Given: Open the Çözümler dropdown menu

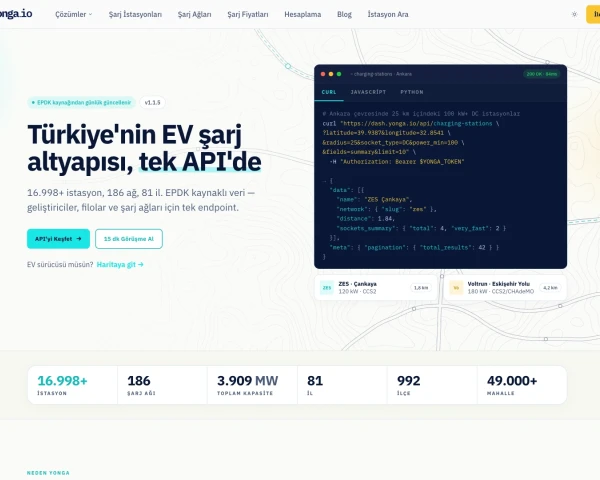Looking at the screenshot, I should coord(73,15).
